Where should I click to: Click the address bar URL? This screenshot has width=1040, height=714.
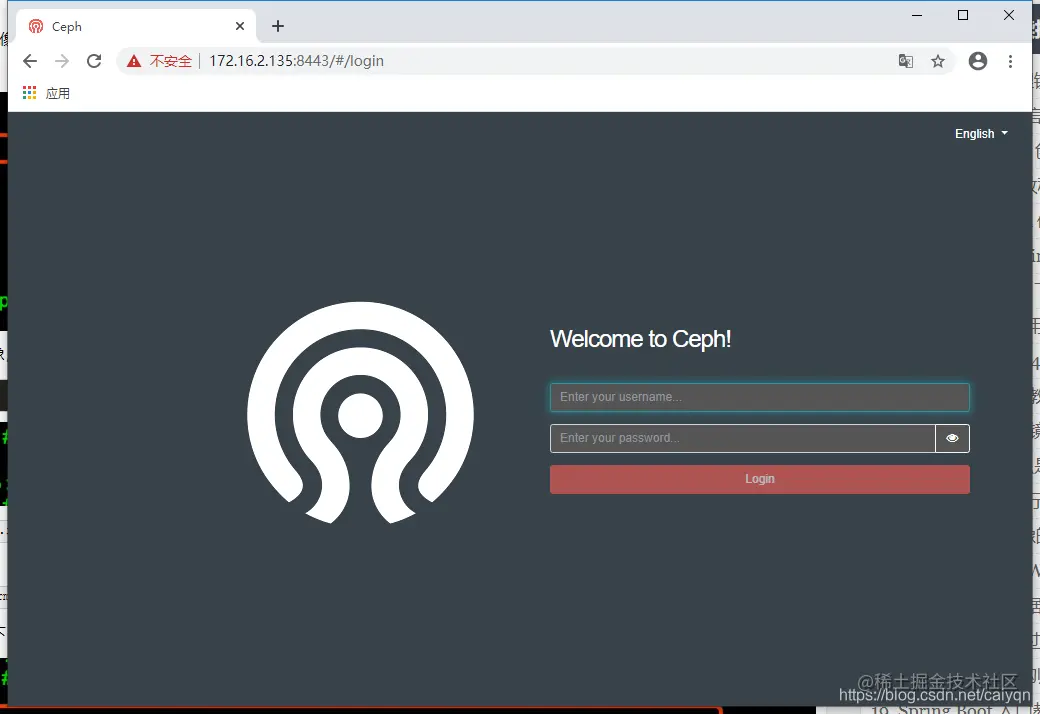pos(296,61)
